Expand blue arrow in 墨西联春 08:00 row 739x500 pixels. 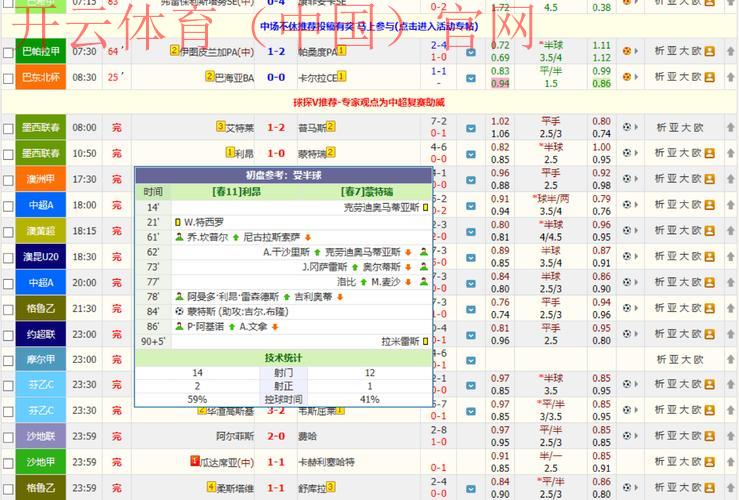pyautogui.click(x=470, y=128)
